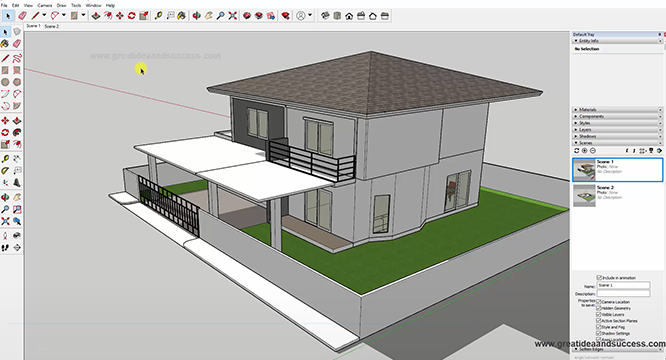Open the File menu
666x360 pixels.
click(x=4, y=6)
